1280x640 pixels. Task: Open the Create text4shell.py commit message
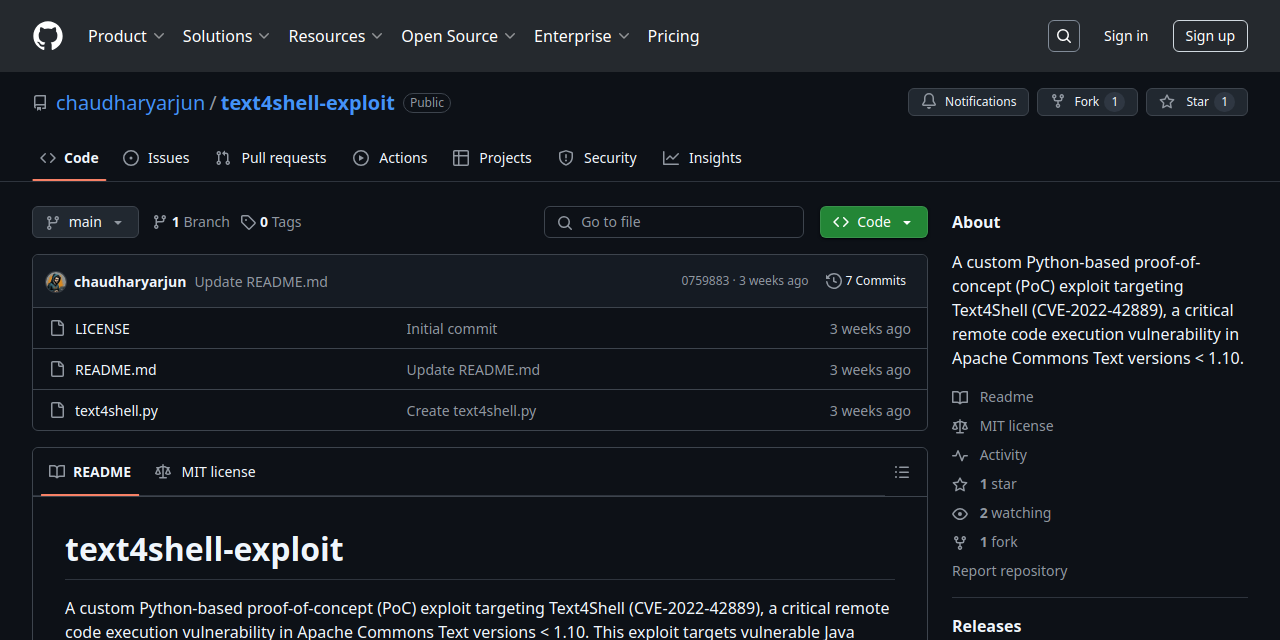[471, 411]
